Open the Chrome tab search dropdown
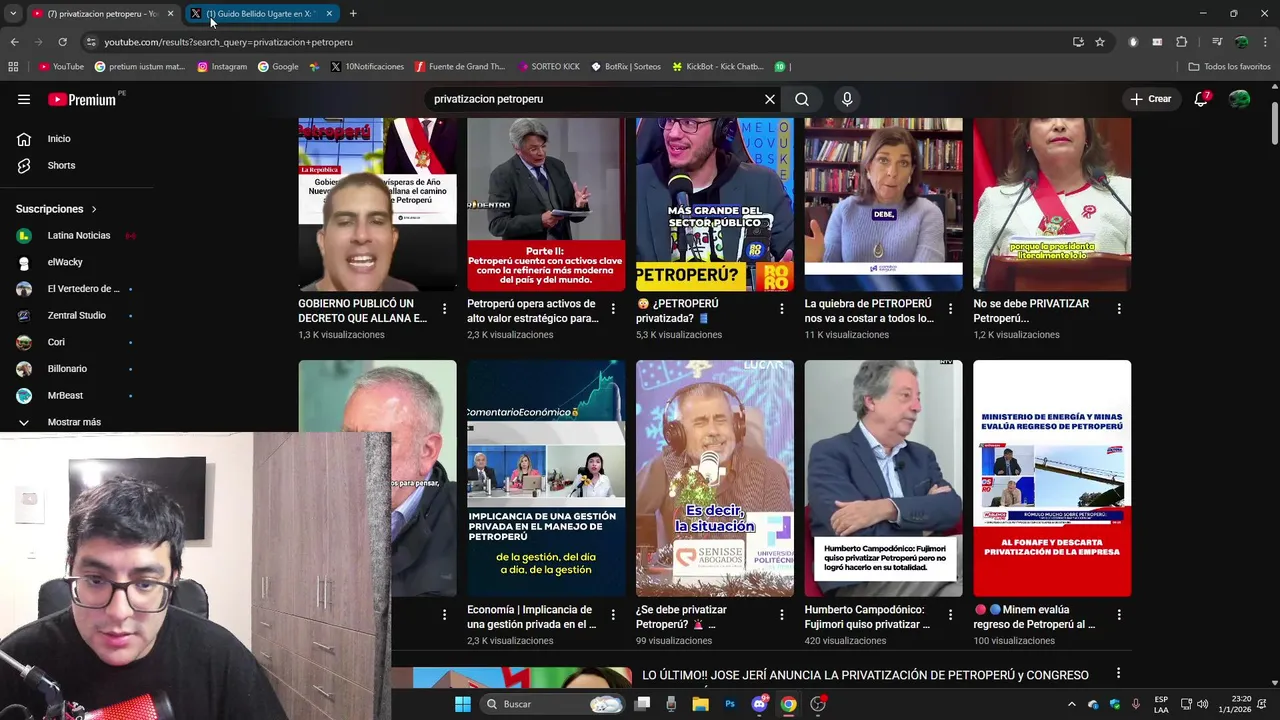This screenshot has width=1280, height=720. (x=13, y=13)
